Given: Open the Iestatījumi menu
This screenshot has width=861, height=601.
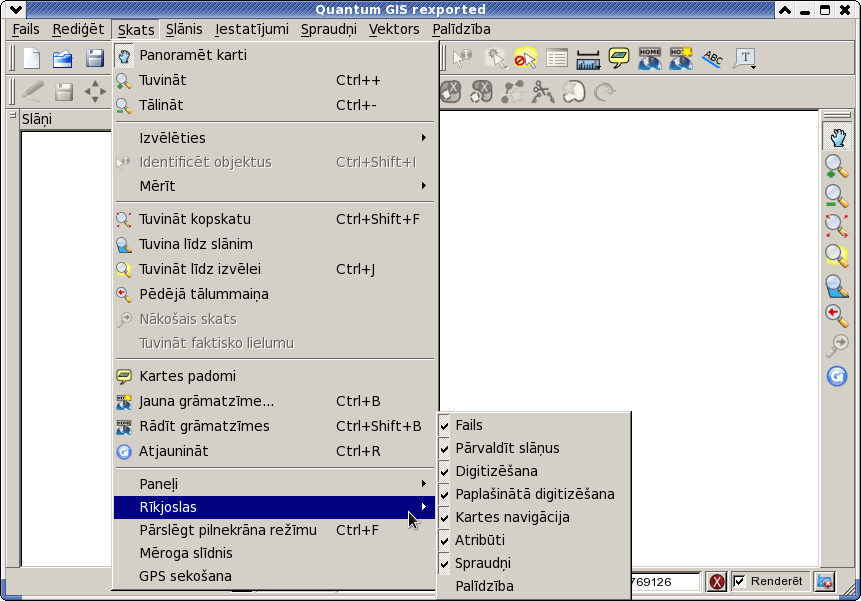Looking at the screenshot, I should [x=251, y=29].
